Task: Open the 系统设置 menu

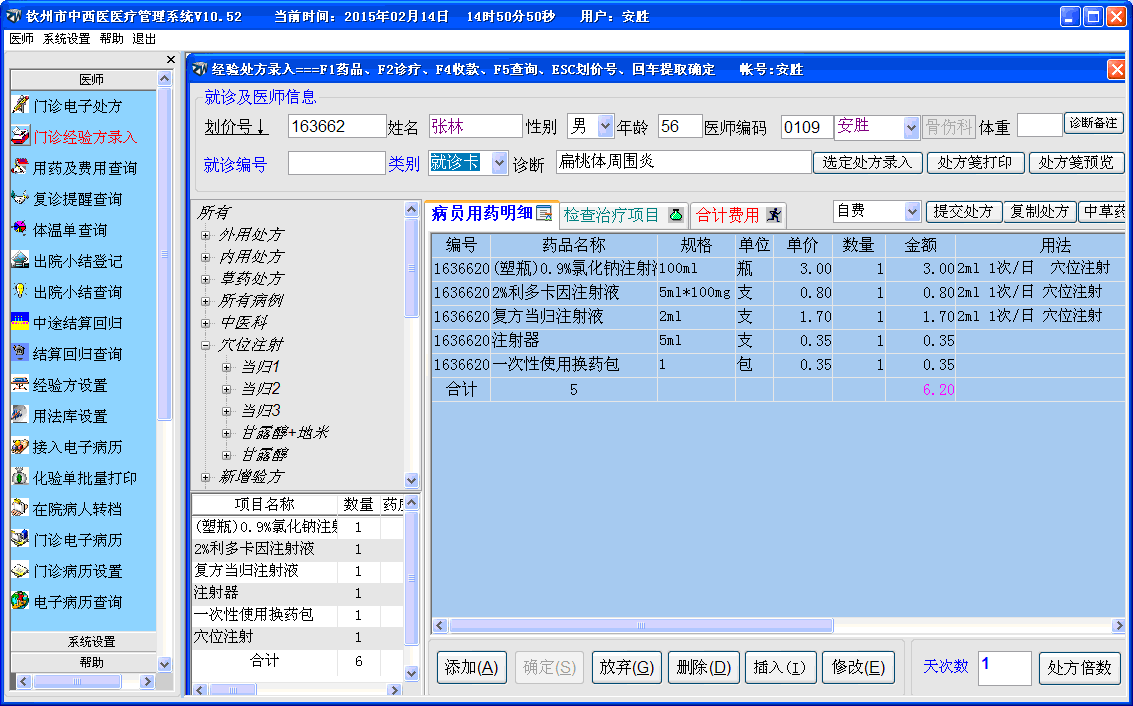Action: pyautogui.click(x=66, y=38)
